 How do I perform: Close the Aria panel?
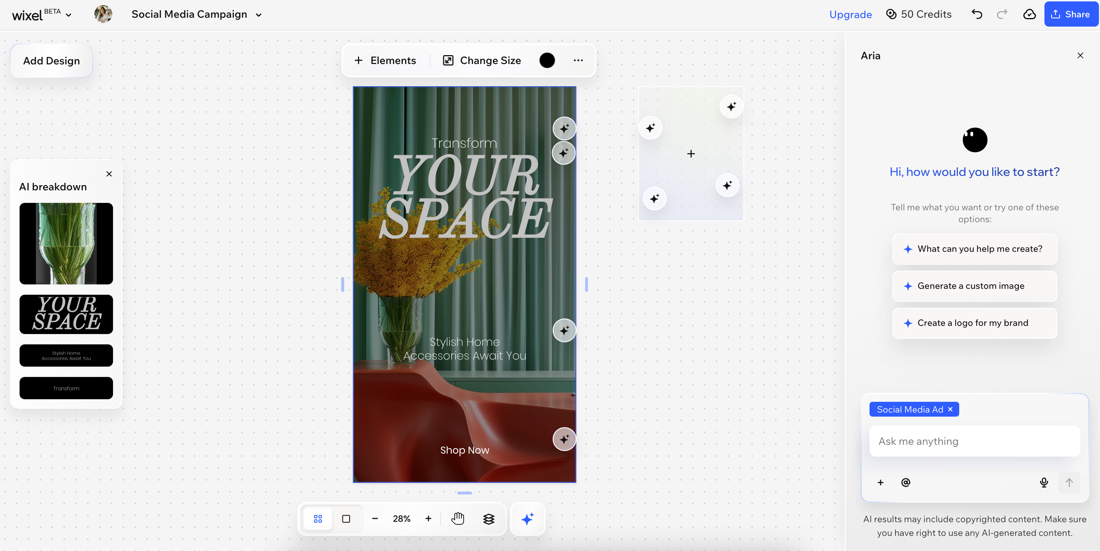(x=1080, y=55)
